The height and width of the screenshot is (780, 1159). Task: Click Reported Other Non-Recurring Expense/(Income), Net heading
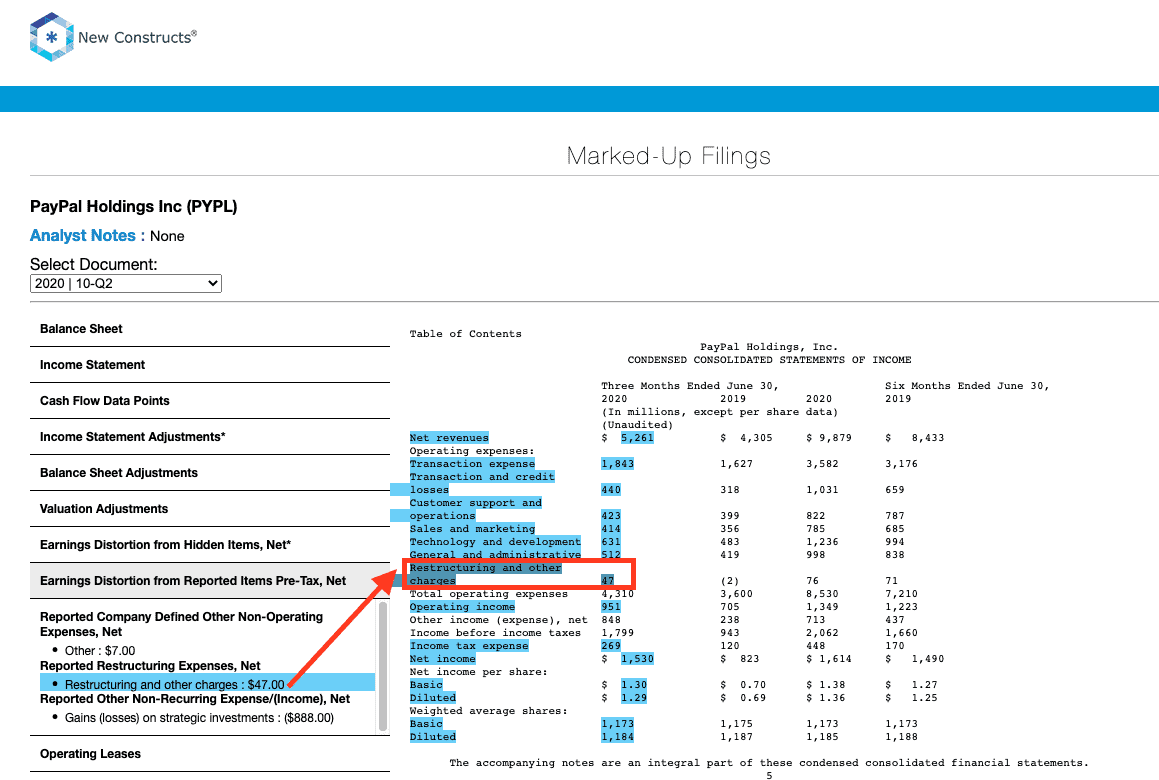(x=195, y=699)
